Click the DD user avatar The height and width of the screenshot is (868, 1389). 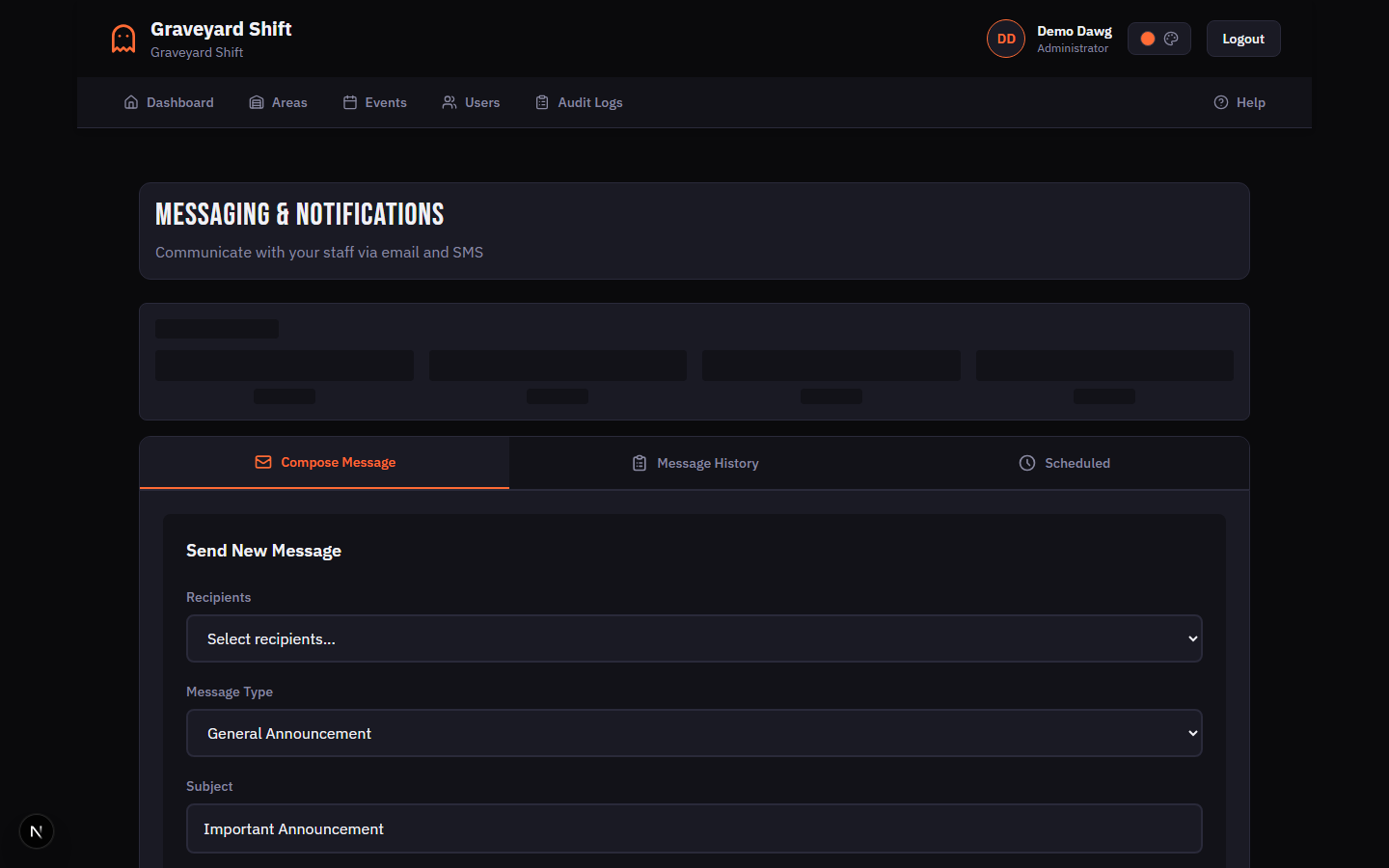coord(1005,39)
